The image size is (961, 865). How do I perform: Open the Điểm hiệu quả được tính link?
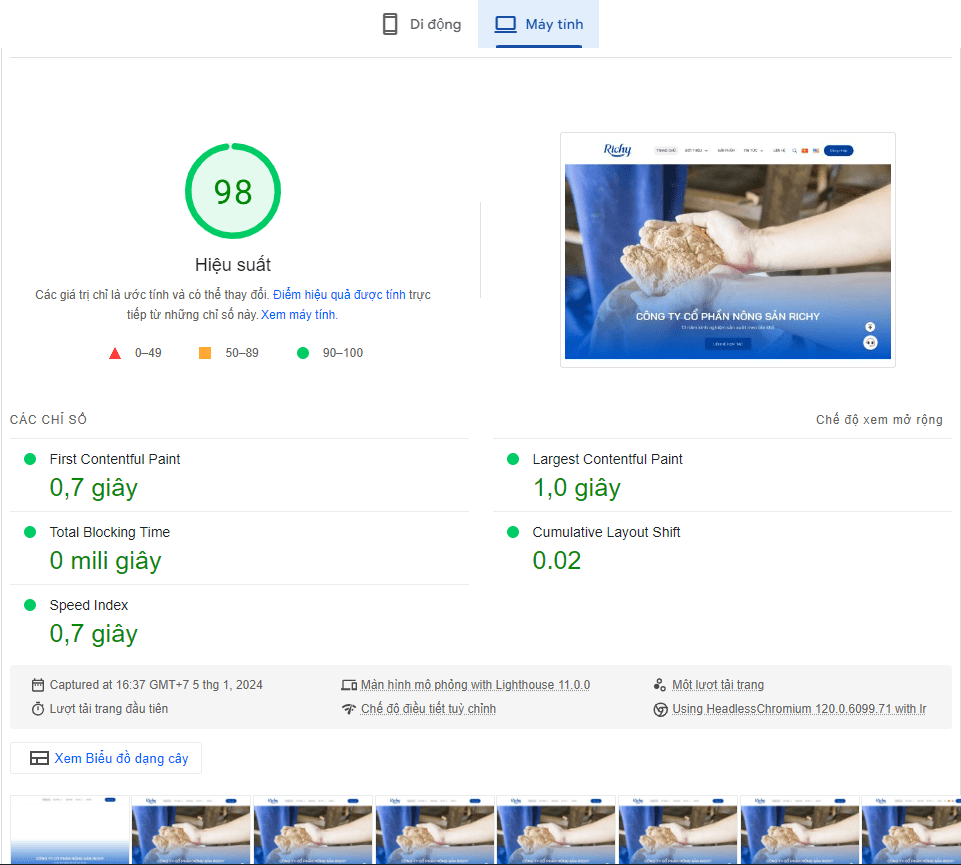339,295
